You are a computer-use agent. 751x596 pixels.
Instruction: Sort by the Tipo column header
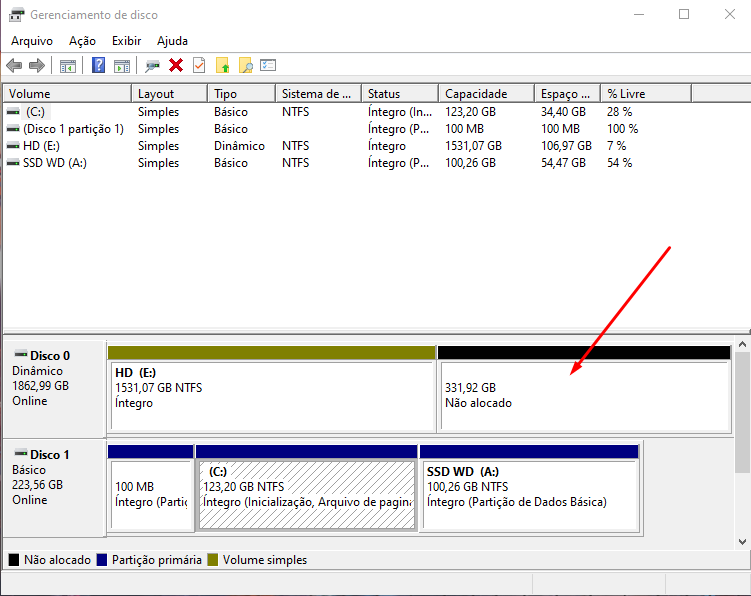(x=241, y=93)
